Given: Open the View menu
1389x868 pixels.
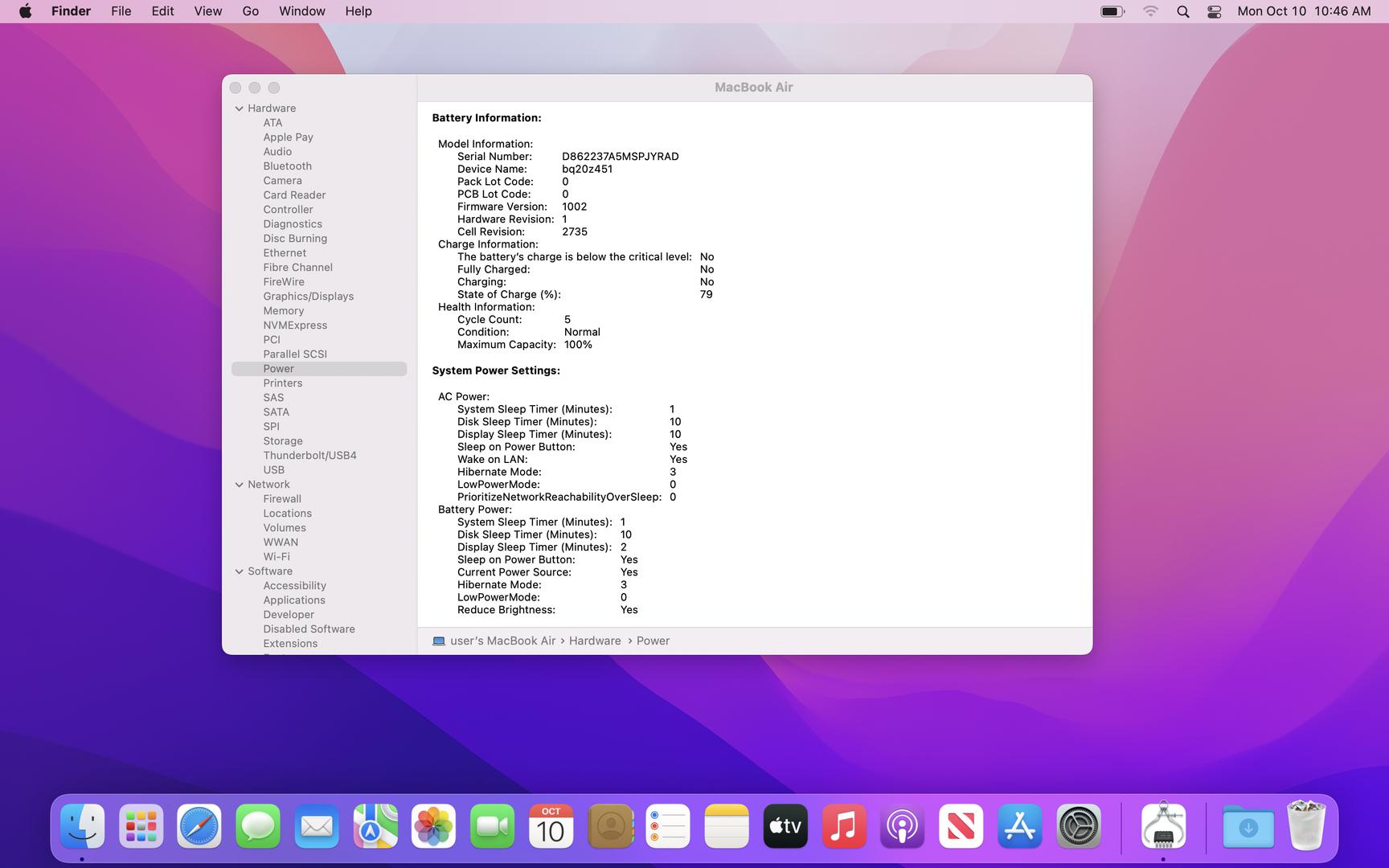Looking at the screenshot, I should pyautogui.click(x=208, y=11).
